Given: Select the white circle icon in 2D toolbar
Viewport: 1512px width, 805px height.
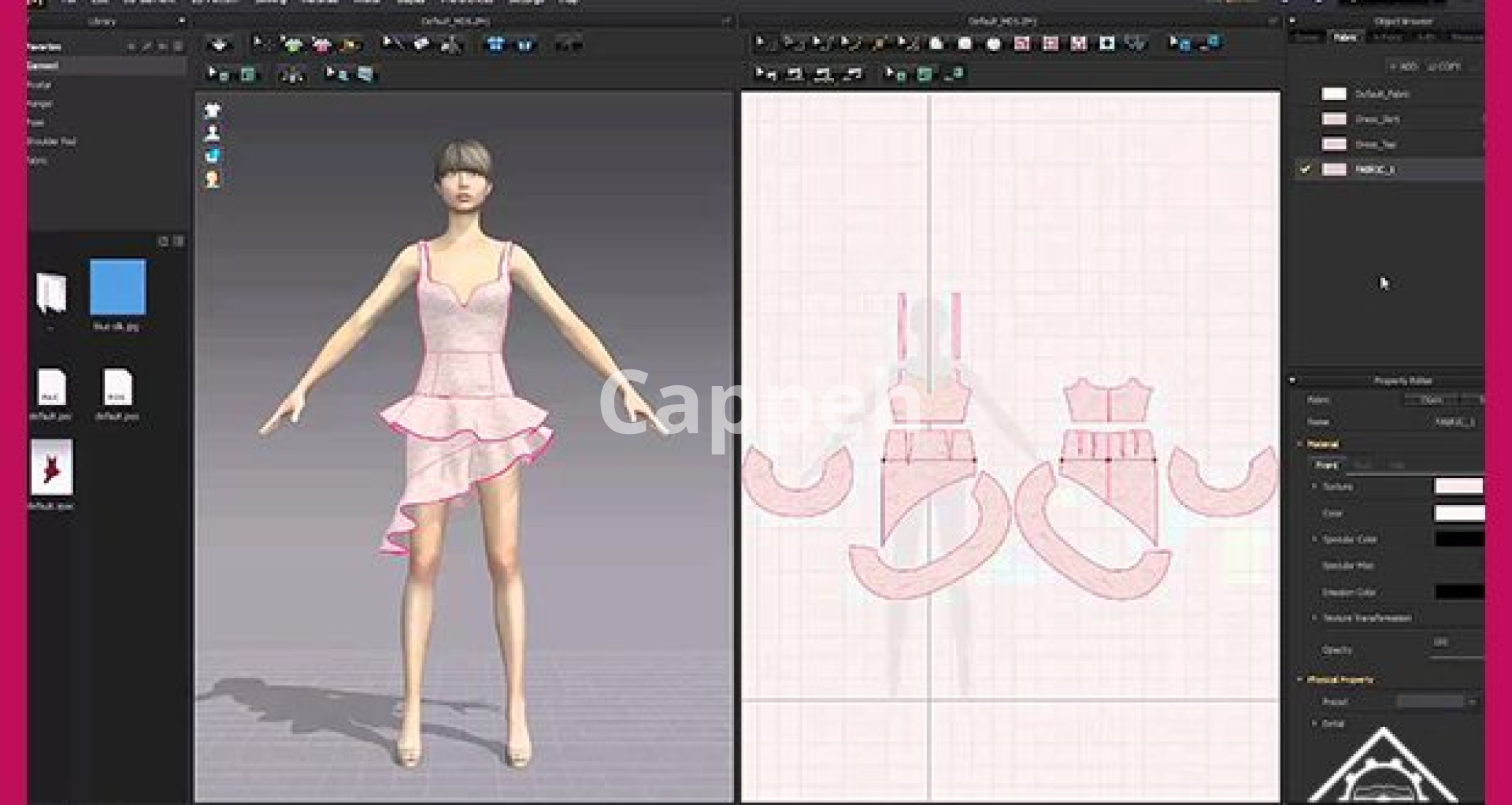Looking at the screenshot, I should coord(994,44).
